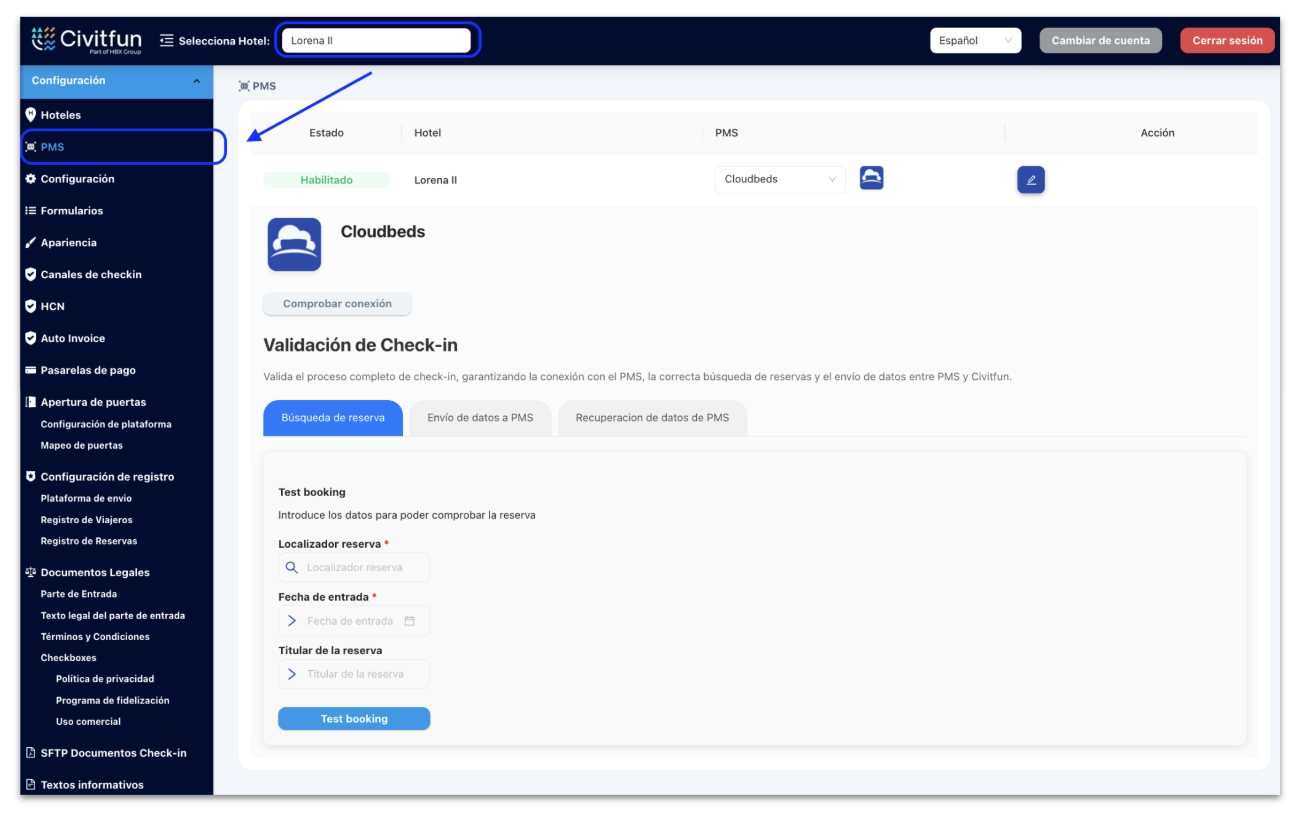Collapse the Configuración sidebar section
Screen dimensions: 1312x822
(198, 80)
